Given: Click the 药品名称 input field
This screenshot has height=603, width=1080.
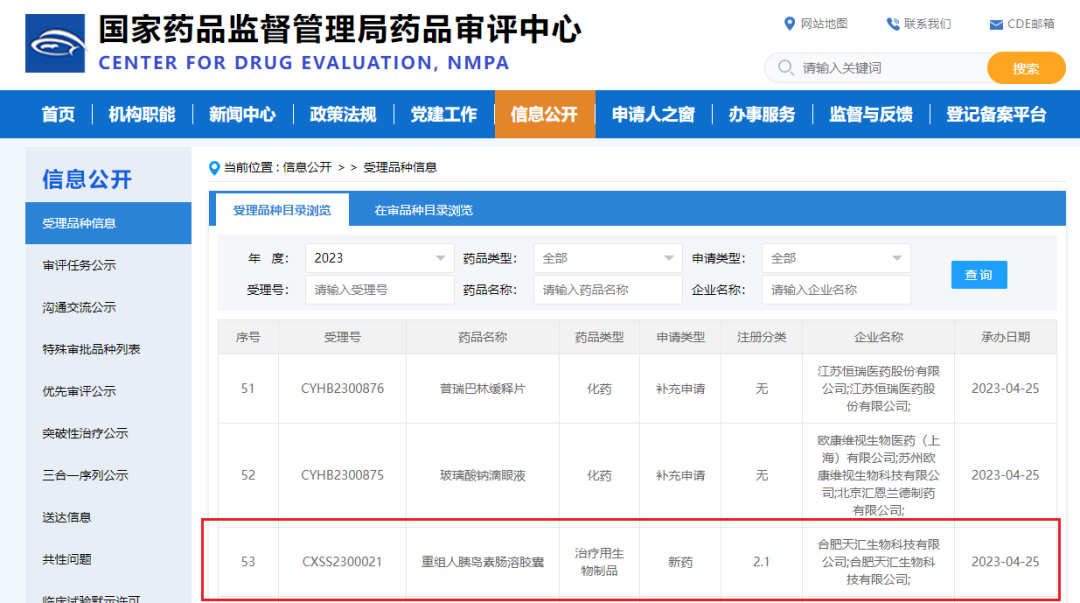Looking at the screenshot, I should point(607,290).
